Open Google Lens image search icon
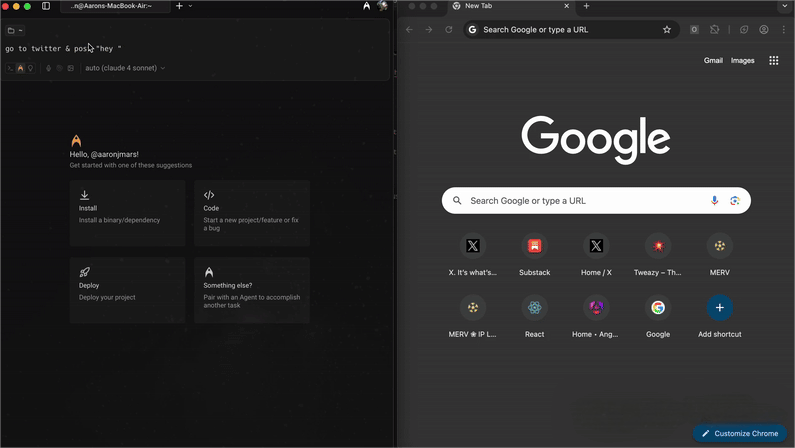This screenshot has width=795, height=448. tap(735, 201)
